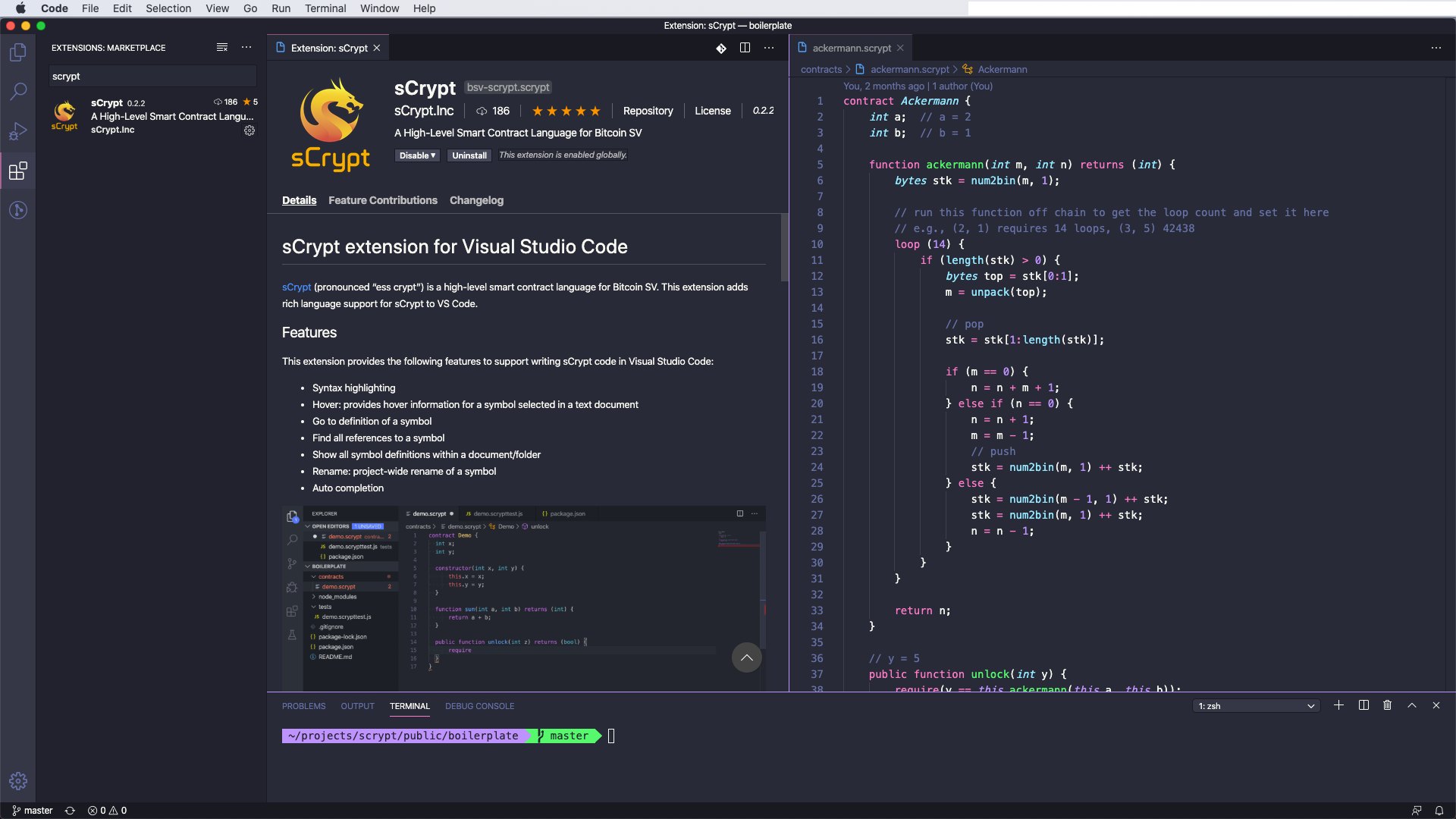Open the Explorer view in activity bar
This screenshot has height=819, width=1456.
pyautogui.click(x=18, y=52)
